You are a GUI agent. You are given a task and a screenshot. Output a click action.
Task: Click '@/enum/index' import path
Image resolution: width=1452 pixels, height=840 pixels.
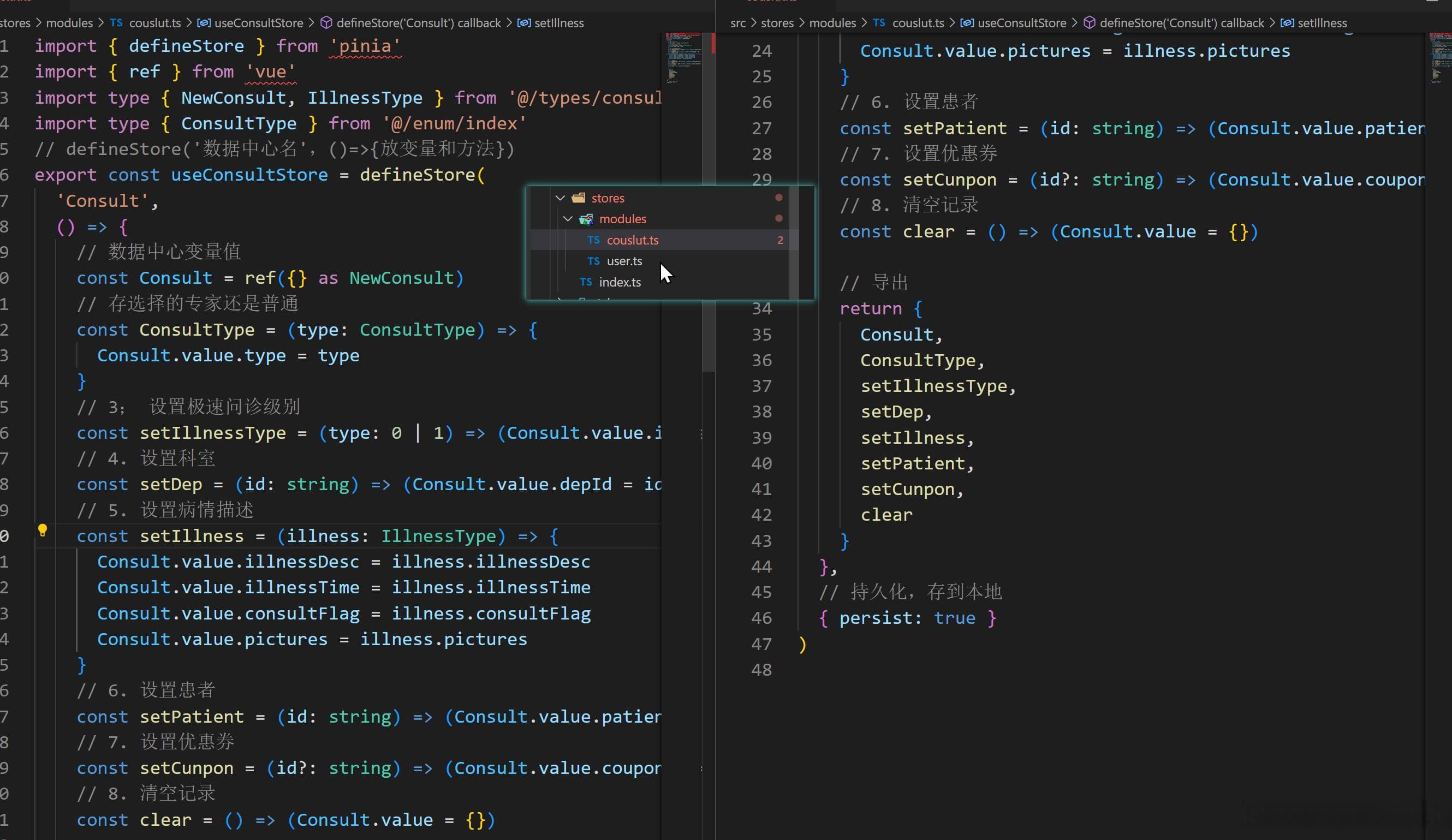(x=454, y=124)
